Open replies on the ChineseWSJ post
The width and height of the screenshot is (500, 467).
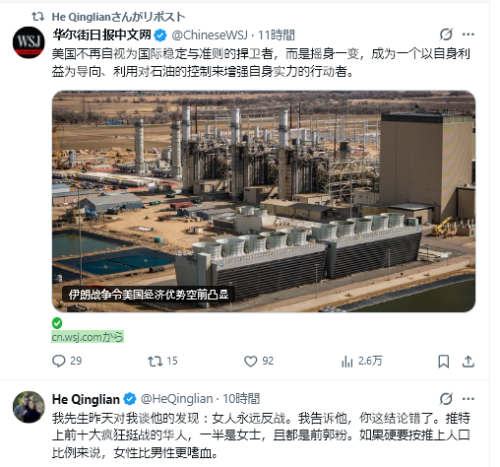(x=67, y=361)
